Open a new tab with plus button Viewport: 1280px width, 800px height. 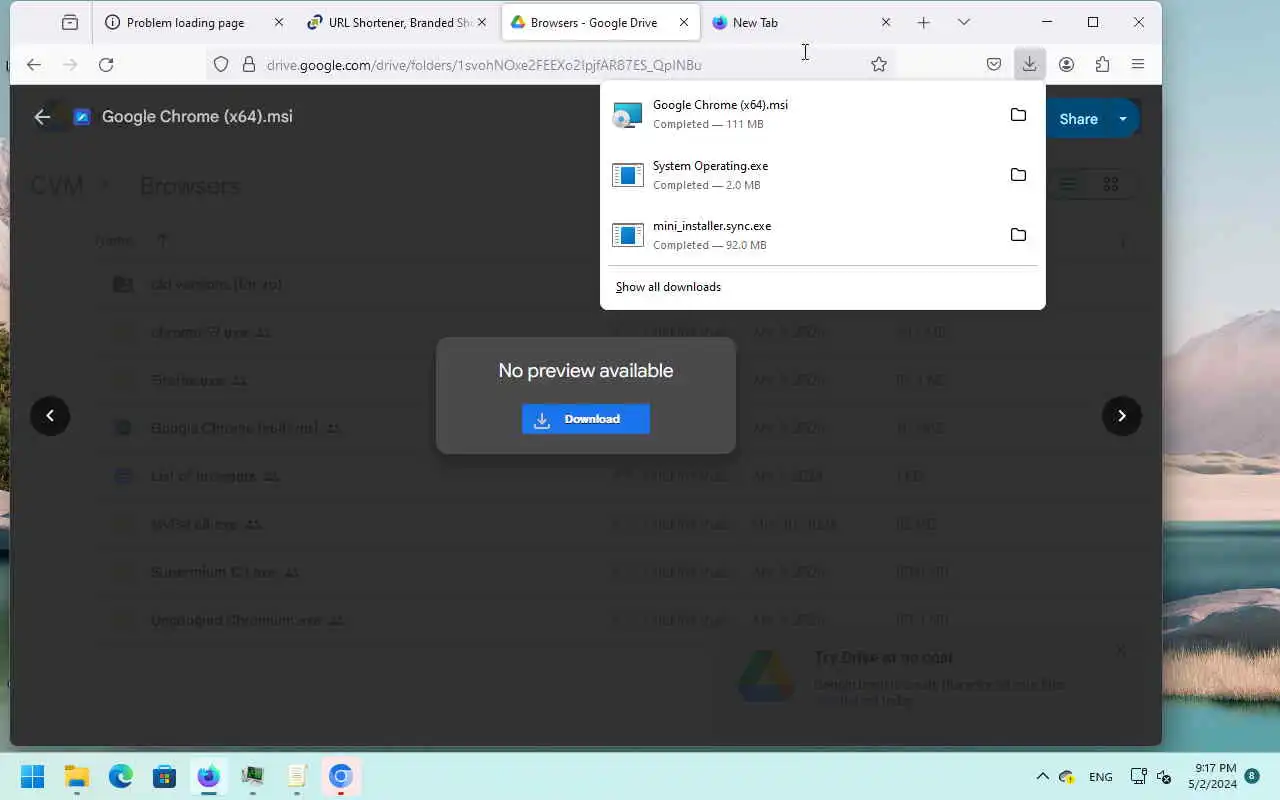[x=923, y=22]
